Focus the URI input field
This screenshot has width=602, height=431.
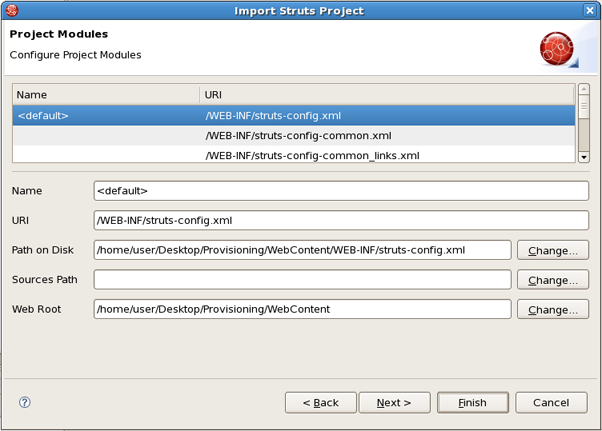click(341, 220)
